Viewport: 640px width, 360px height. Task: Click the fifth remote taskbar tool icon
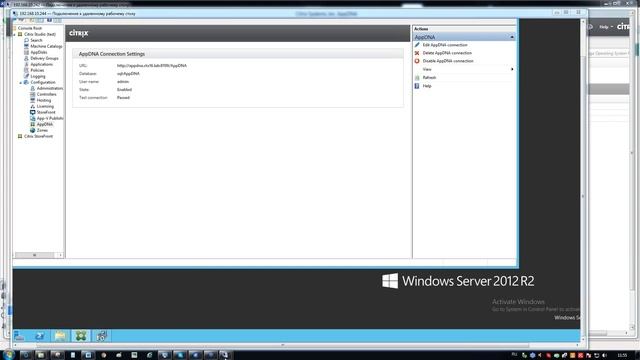point(102,336)
